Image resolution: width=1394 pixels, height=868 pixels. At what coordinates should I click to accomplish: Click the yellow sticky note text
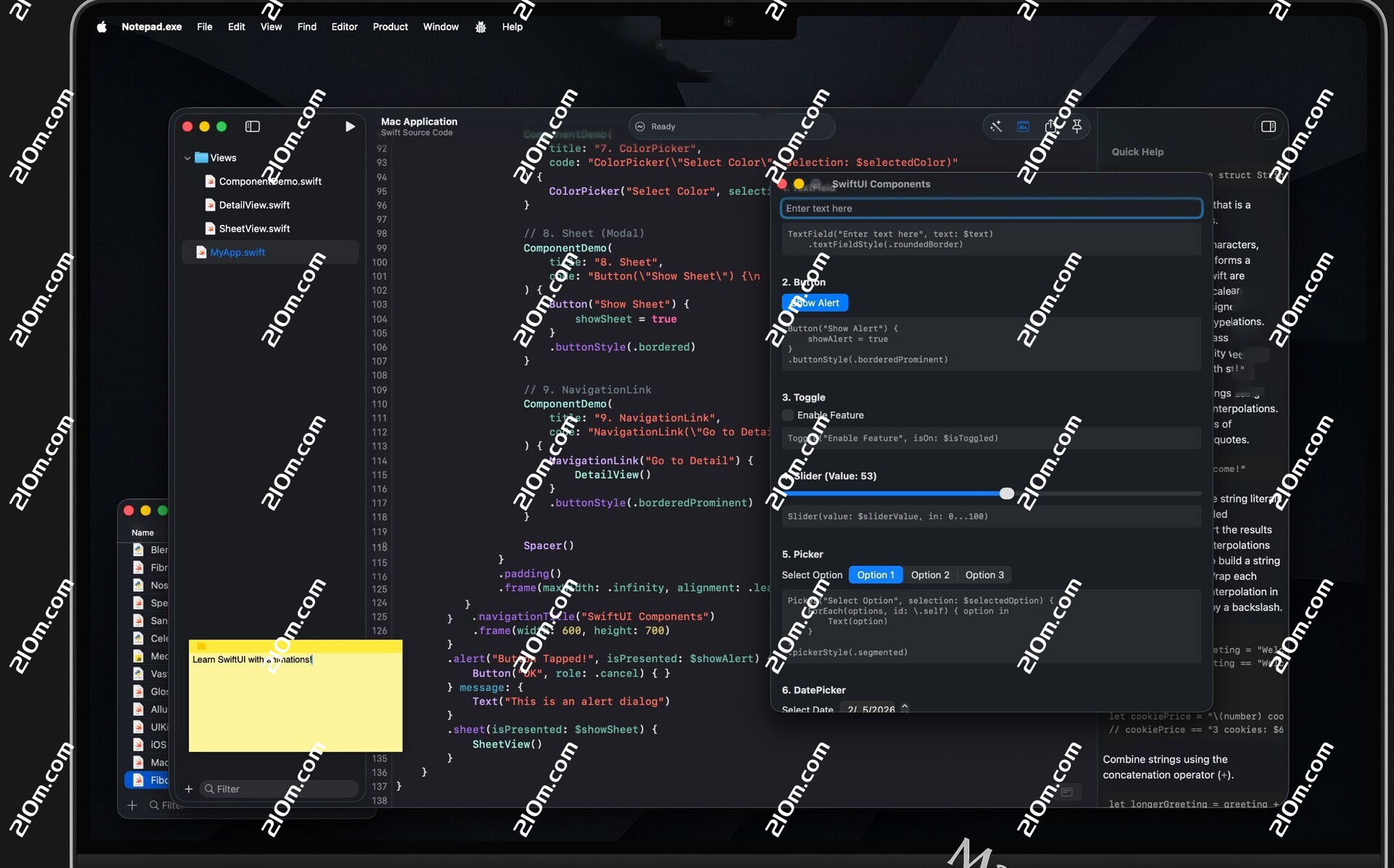(253, 660)
